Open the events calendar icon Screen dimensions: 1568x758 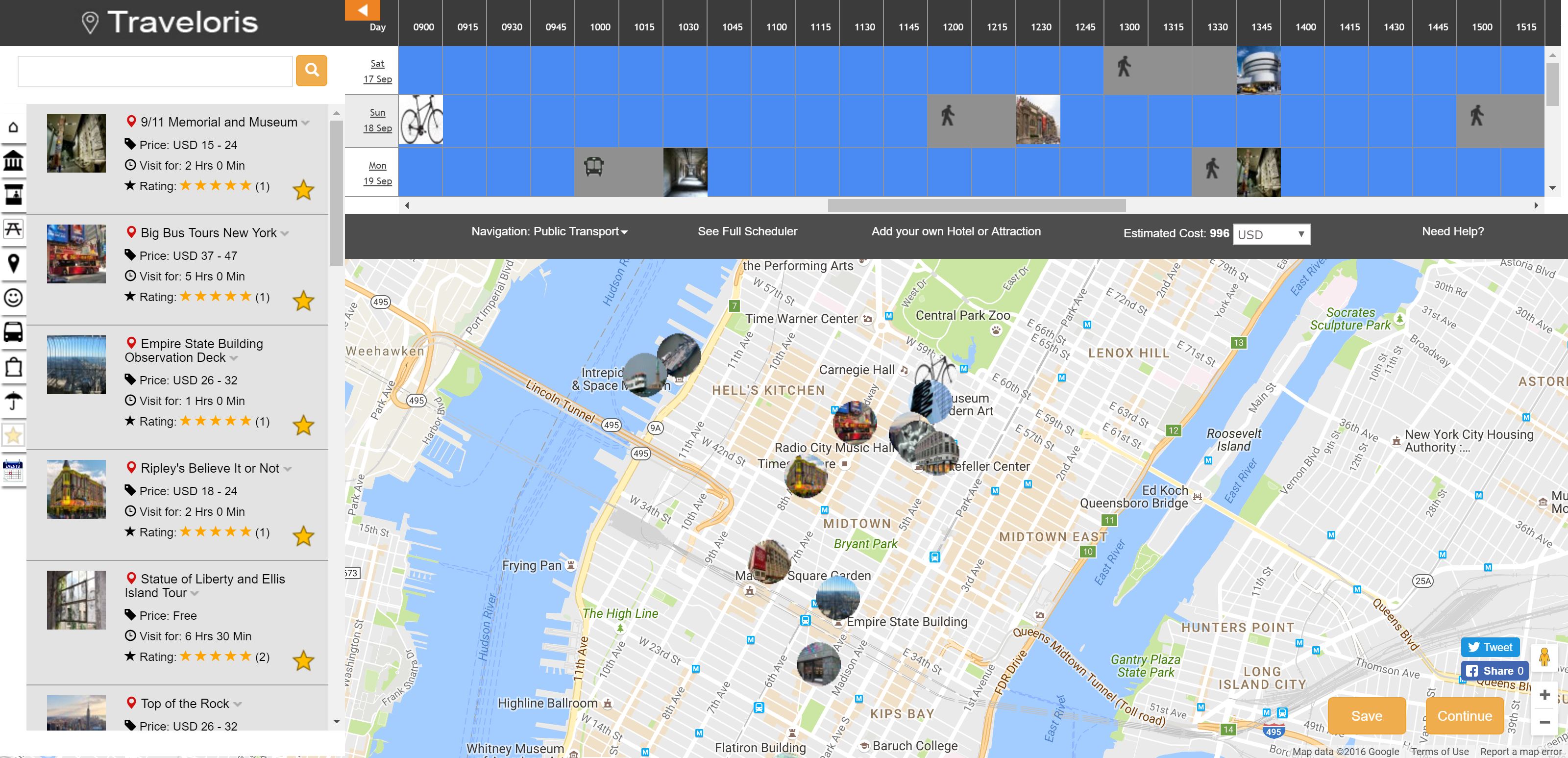pos(13,471)
